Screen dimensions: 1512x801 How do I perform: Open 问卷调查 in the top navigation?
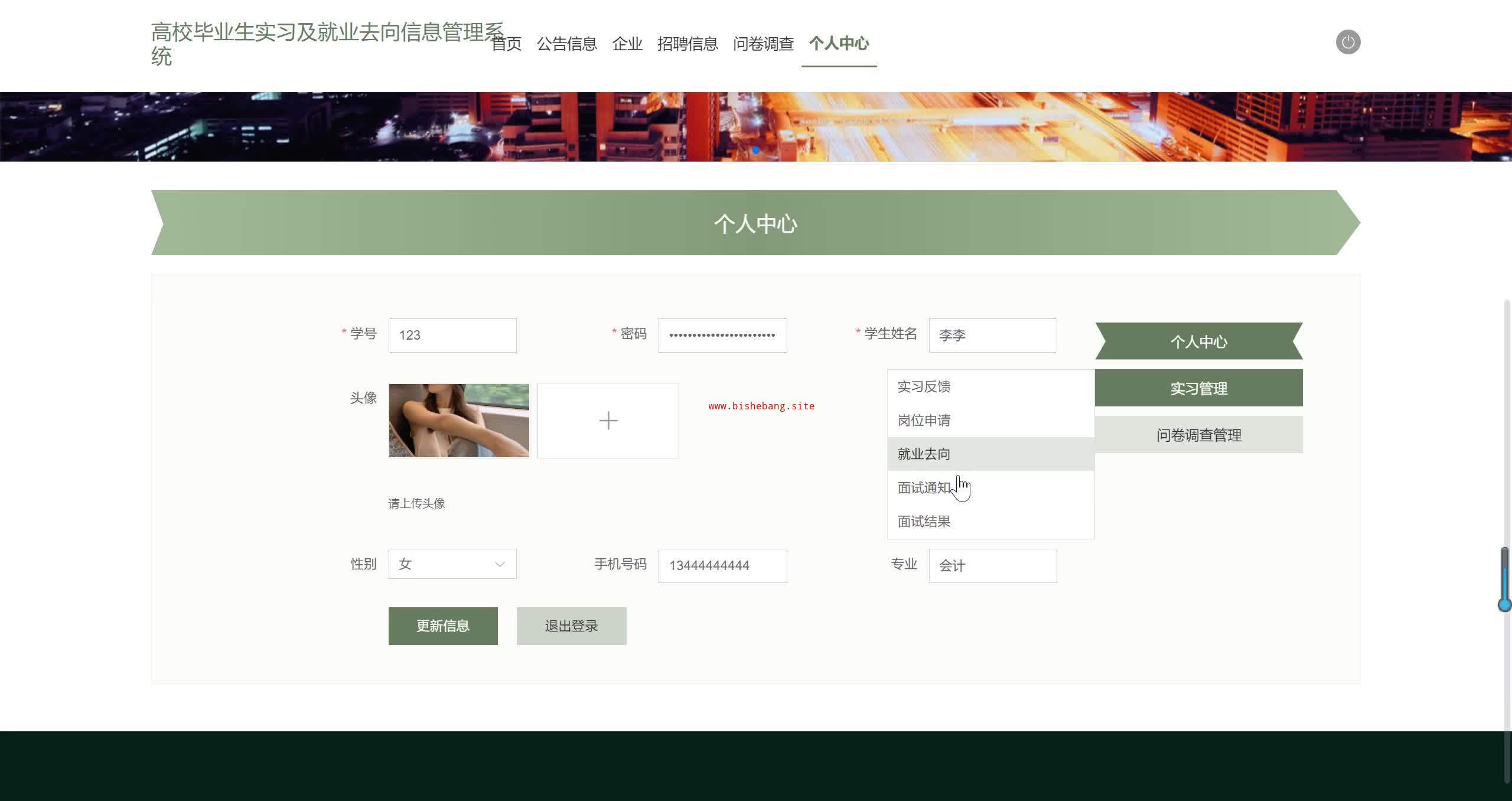[x=763, y=44]
